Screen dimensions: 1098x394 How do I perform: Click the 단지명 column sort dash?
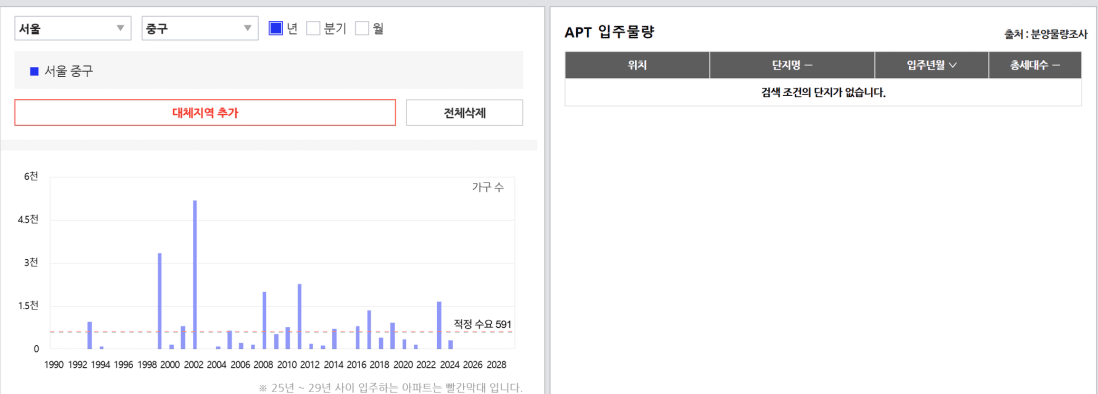click(808, 65)
